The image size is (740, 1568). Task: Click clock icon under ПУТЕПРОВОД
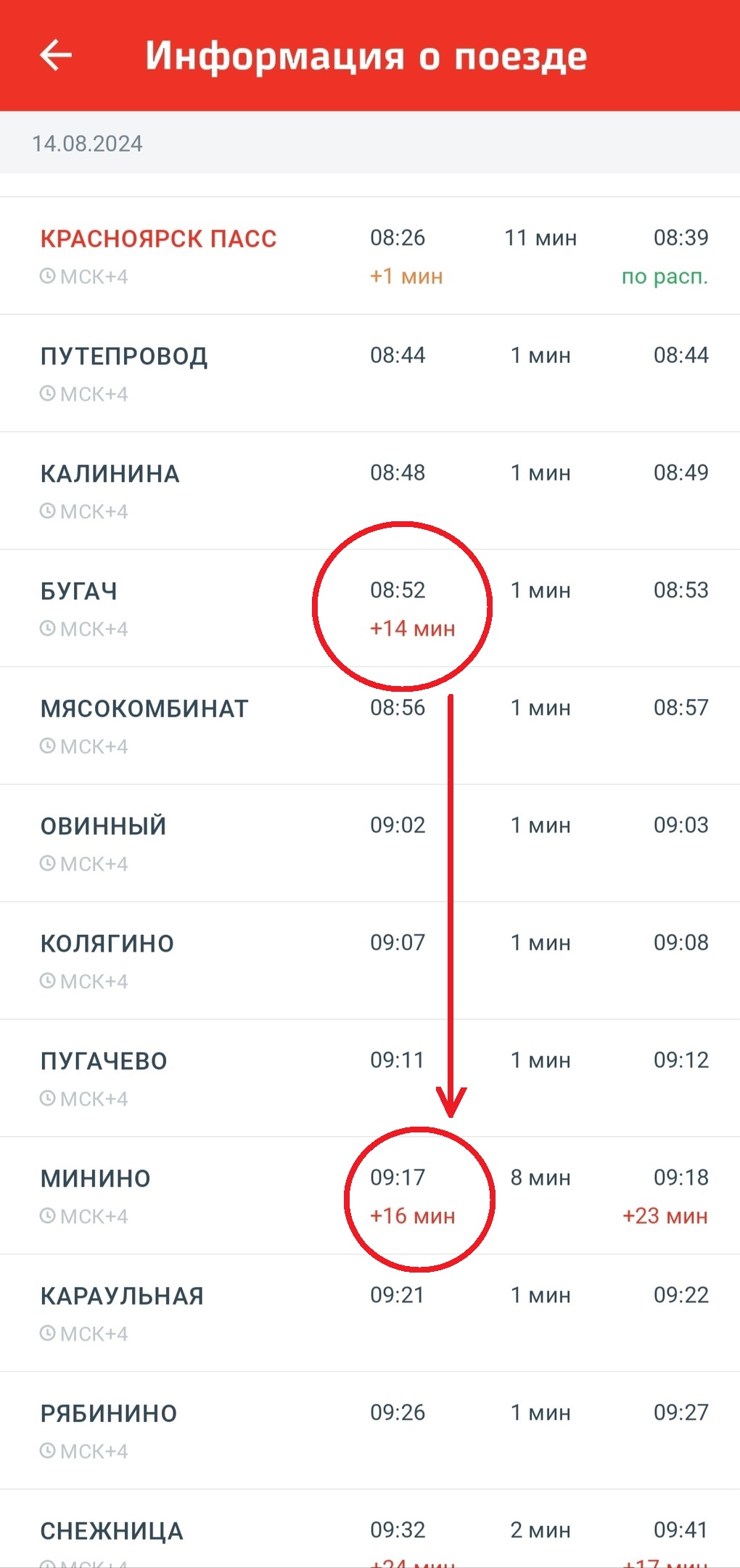click(x=47, y=393)
